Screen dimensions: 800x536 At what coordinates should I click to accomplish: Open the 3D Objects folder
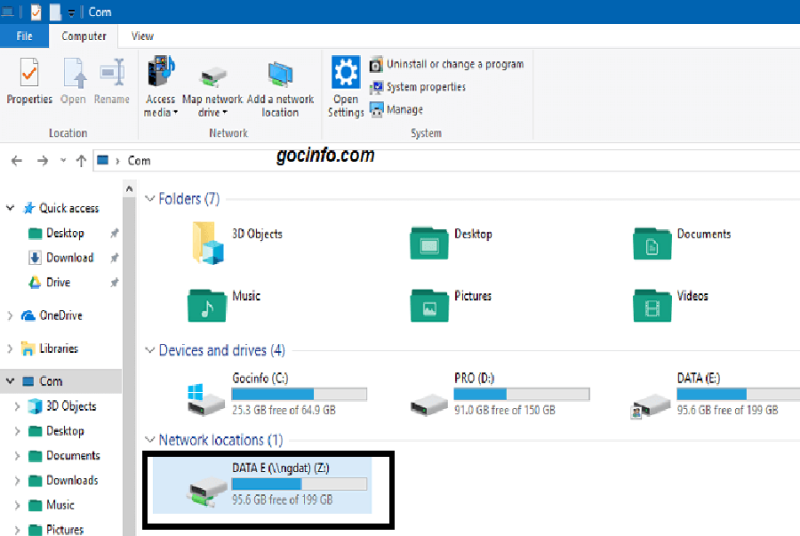pyautogui.click(x=236, y=243)
